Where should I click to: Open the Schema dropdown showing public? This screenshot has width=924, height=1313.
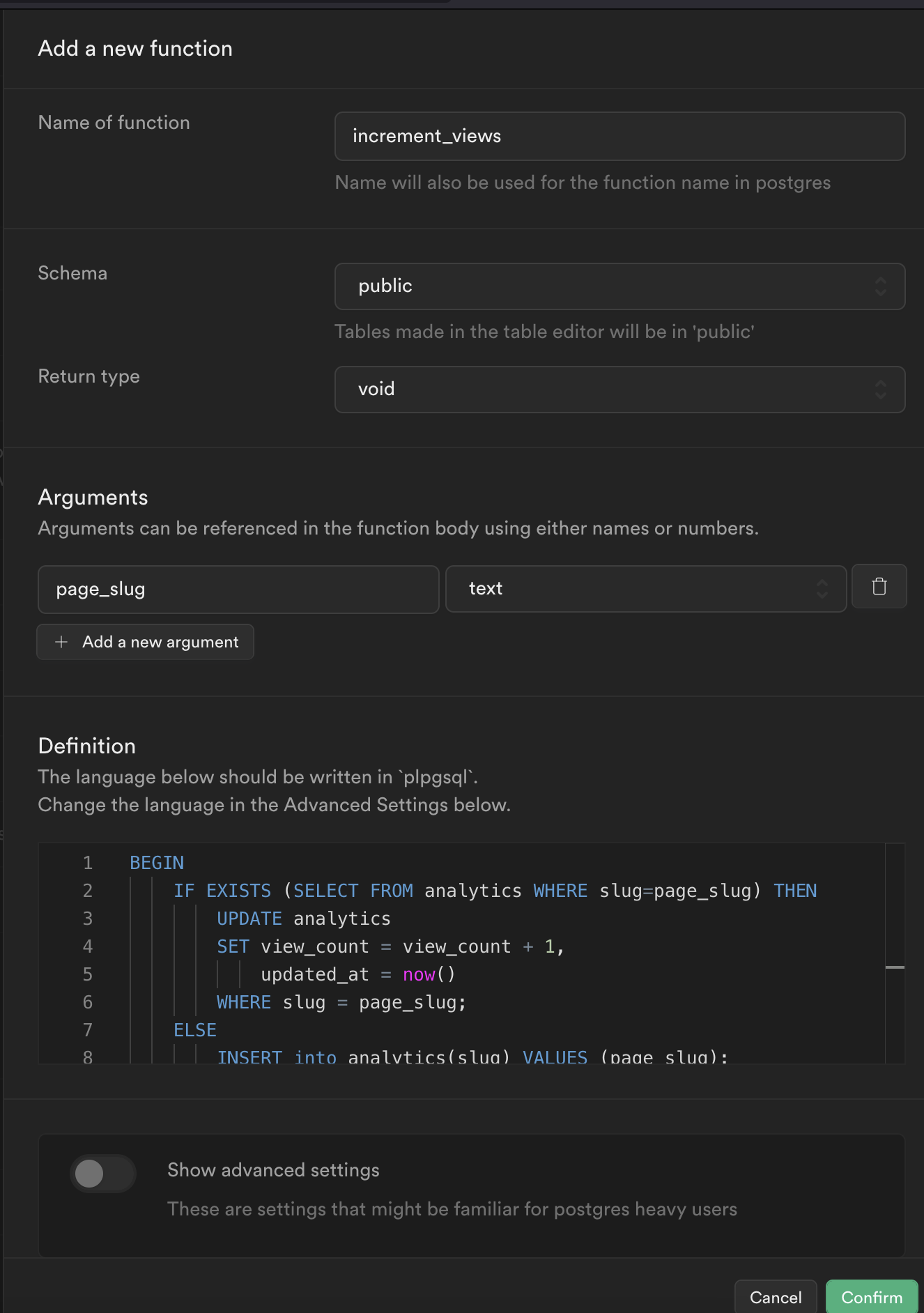click(x=619, y=286)
